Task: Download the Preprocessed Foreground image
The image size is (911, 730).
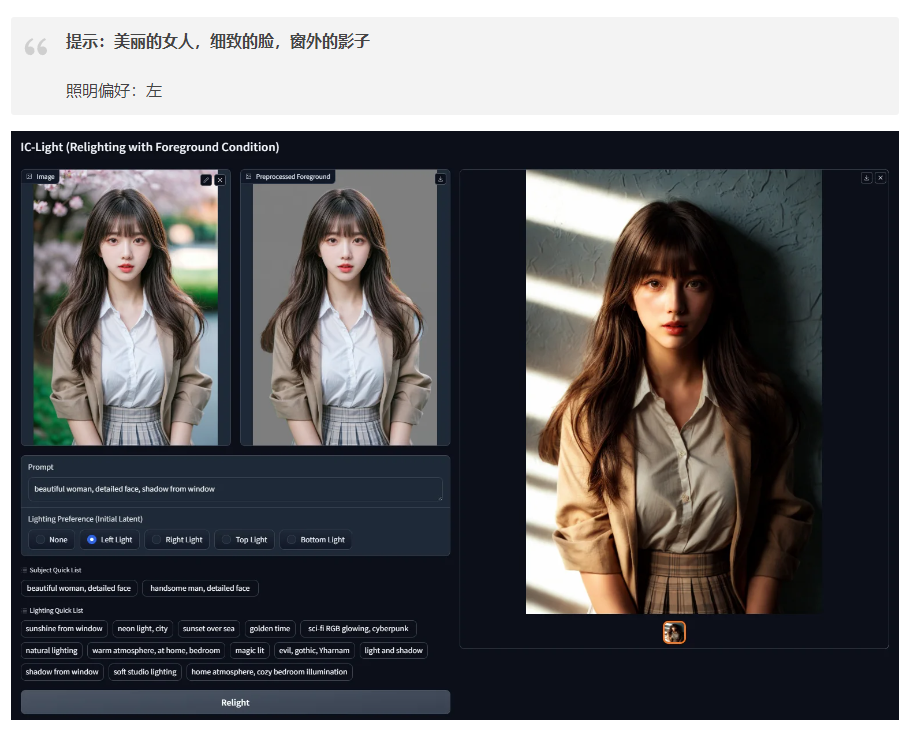Action: pyautogui.click(x=440, y=179)
